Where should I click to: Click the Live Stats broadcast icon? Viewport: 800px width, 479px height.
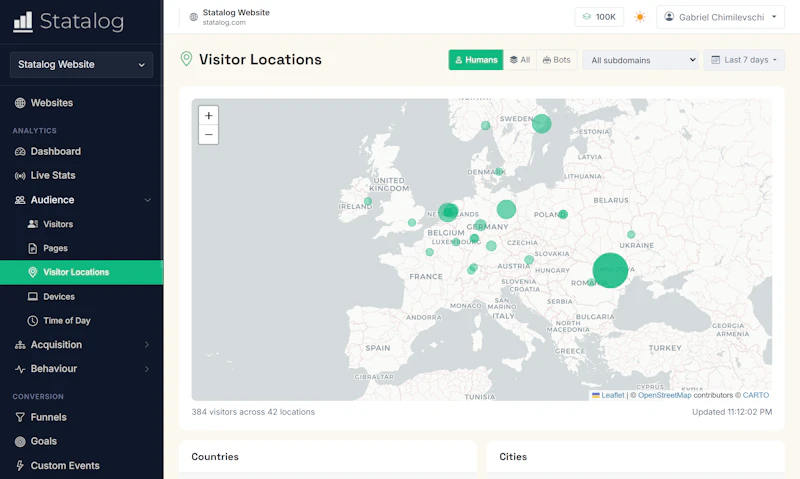[20, 176]
